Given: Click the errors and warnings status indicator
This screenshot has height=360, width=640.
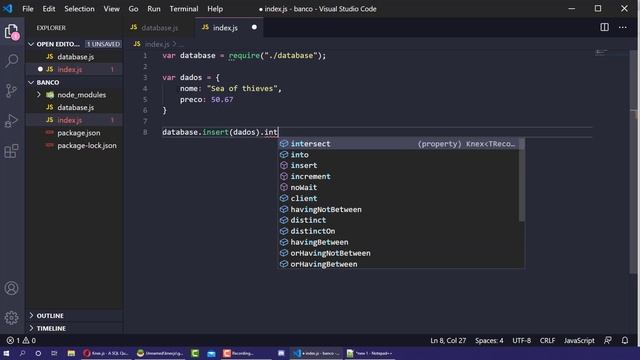Looking at the screenshot, I should click(x=21, y=340).
